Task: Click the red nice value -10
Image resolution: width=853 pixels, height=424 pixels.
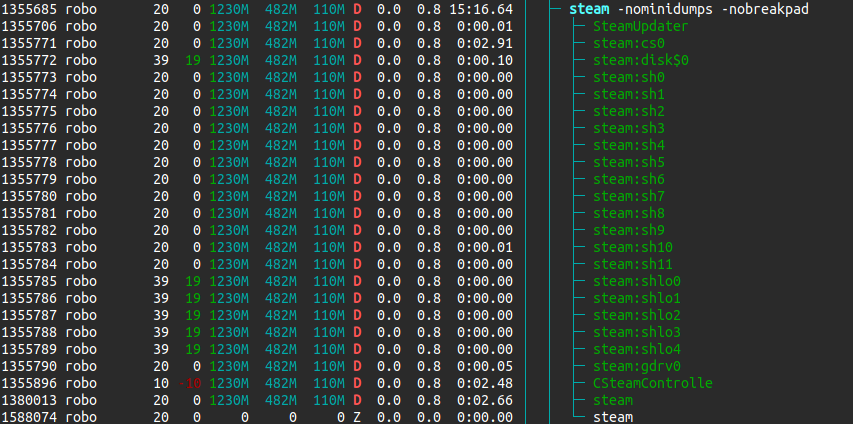Action: 190,383
